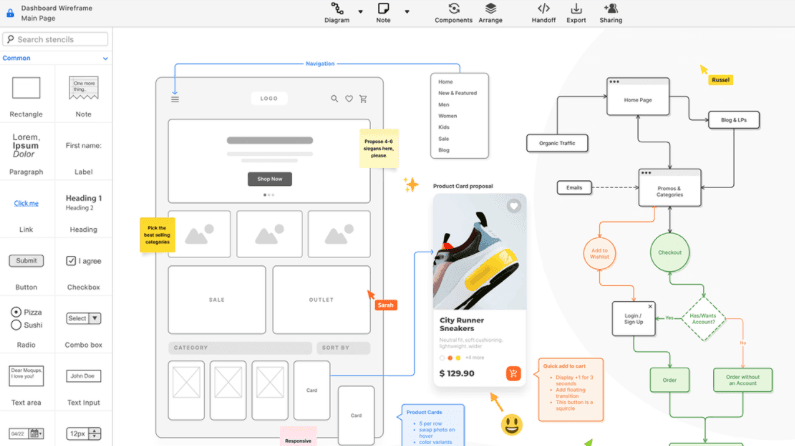Select the Order without an Account node
Viewport: 795px width, 446px height.
(x=743, y=380)
